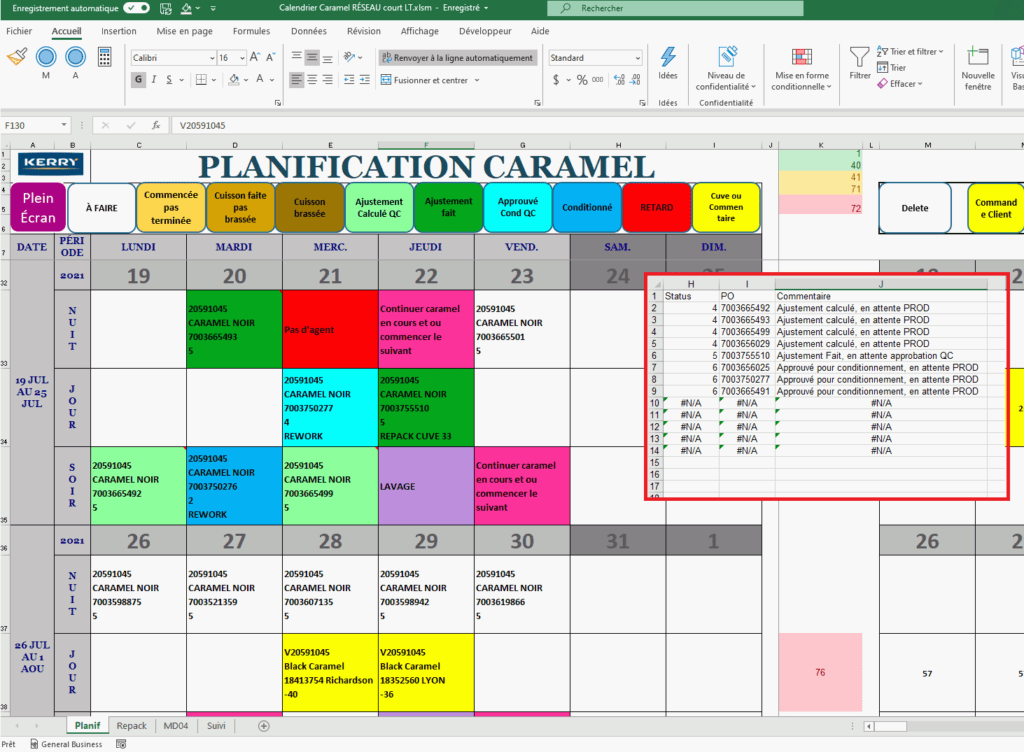Select the format painter (Reproduire la mise en forme)
The width and height of the screenshot is (1024, 752).
17,57
